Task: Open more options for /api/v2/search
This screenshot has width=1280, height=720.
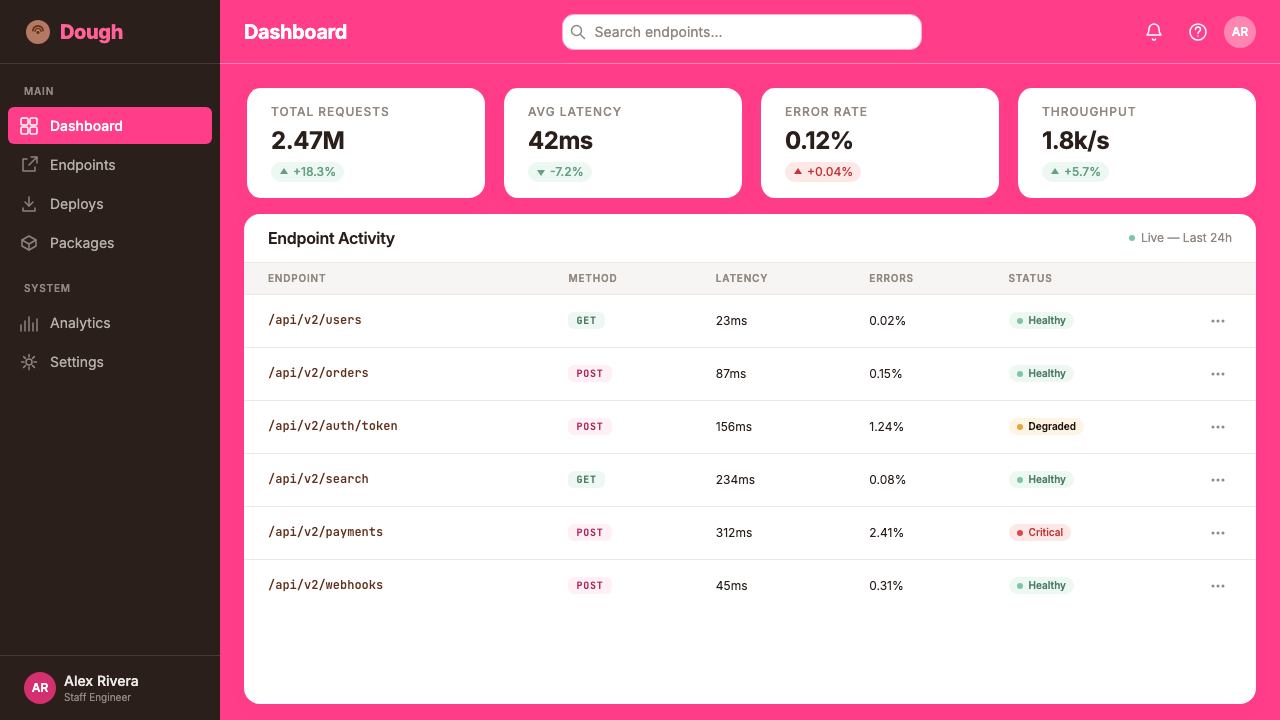Action: pos(1218,480)
